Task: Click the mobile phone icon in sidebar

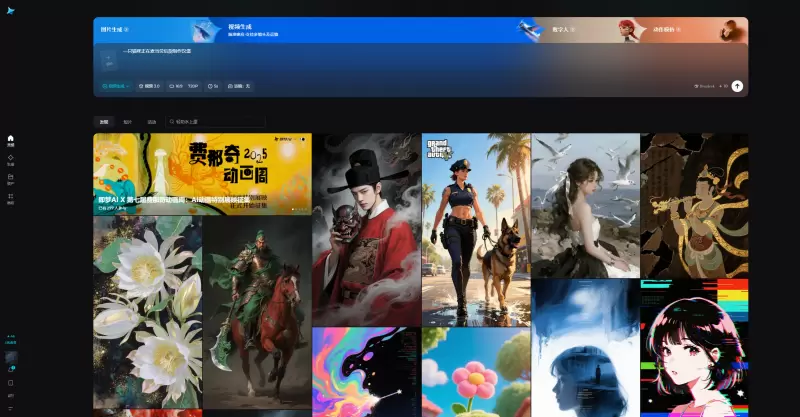Action: pos(11,382)
